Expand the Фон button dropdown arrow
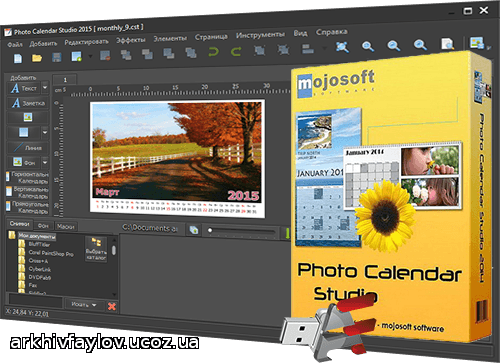The height and width of the screenshot is (363, 500). click(x=45, y=163)
